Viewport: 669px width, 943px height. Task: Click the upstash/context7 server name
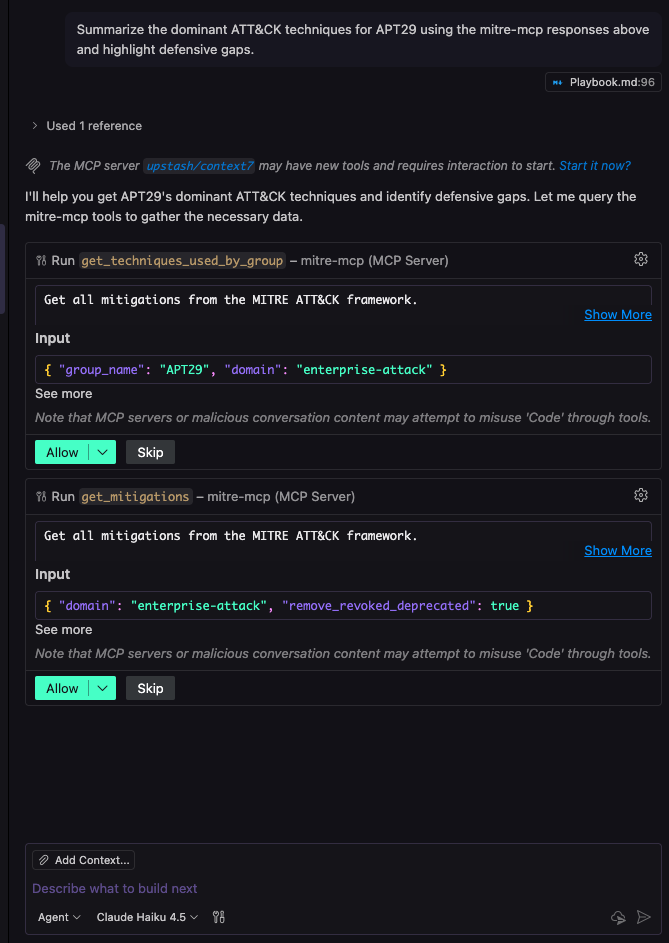200,165
